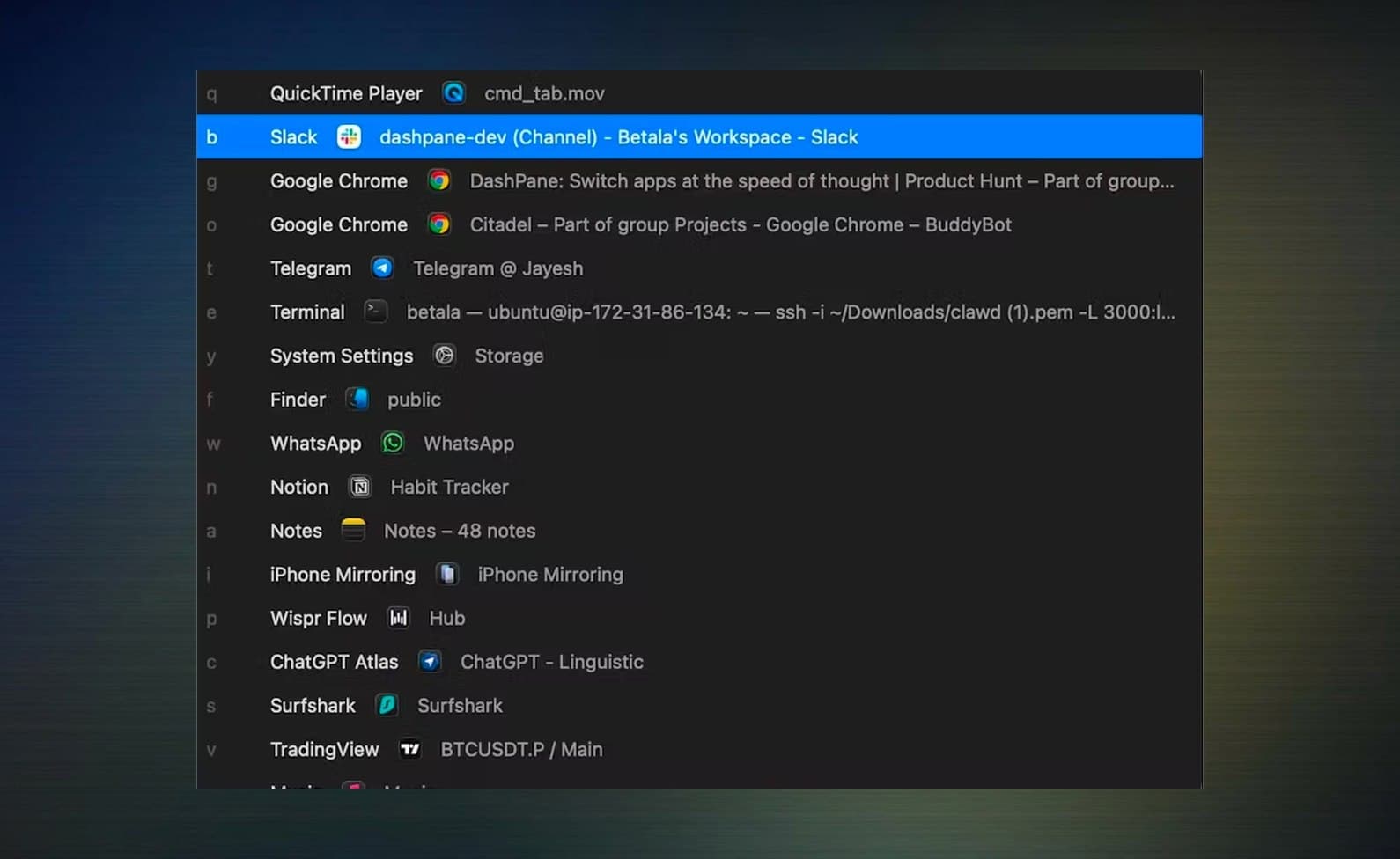Click the QuickTime Player app icon
Viewport: 1400px width, 859px height.
click(x=453, y=92)
